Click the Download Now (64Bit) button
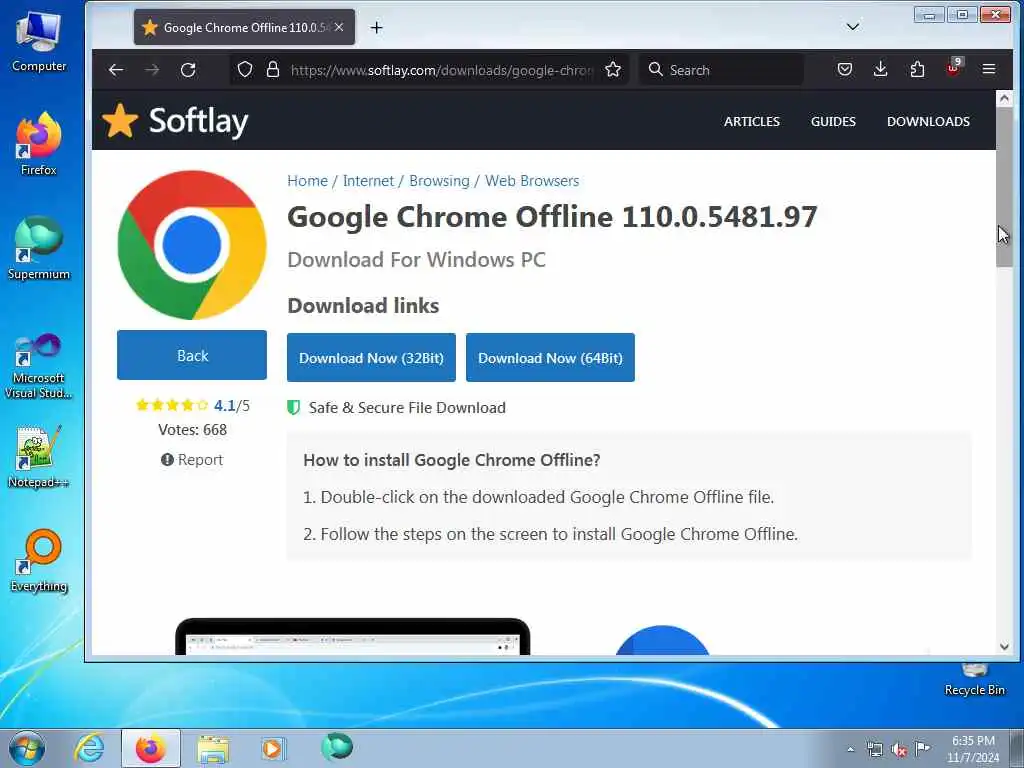Viewport: 1024px width, 768px height. 550,358
